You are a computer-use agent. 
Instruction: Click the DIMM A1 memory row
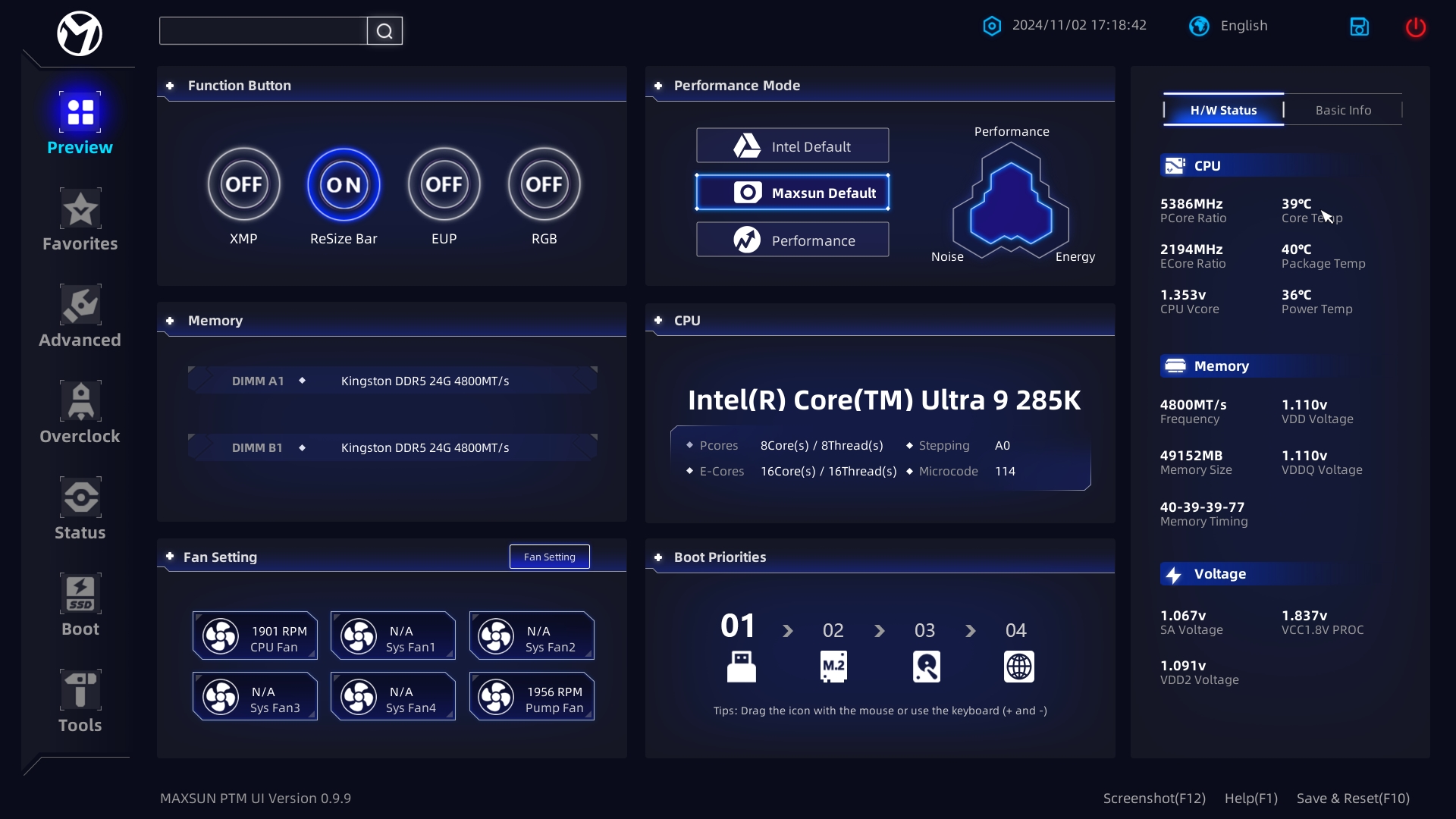tap(393, 381)
